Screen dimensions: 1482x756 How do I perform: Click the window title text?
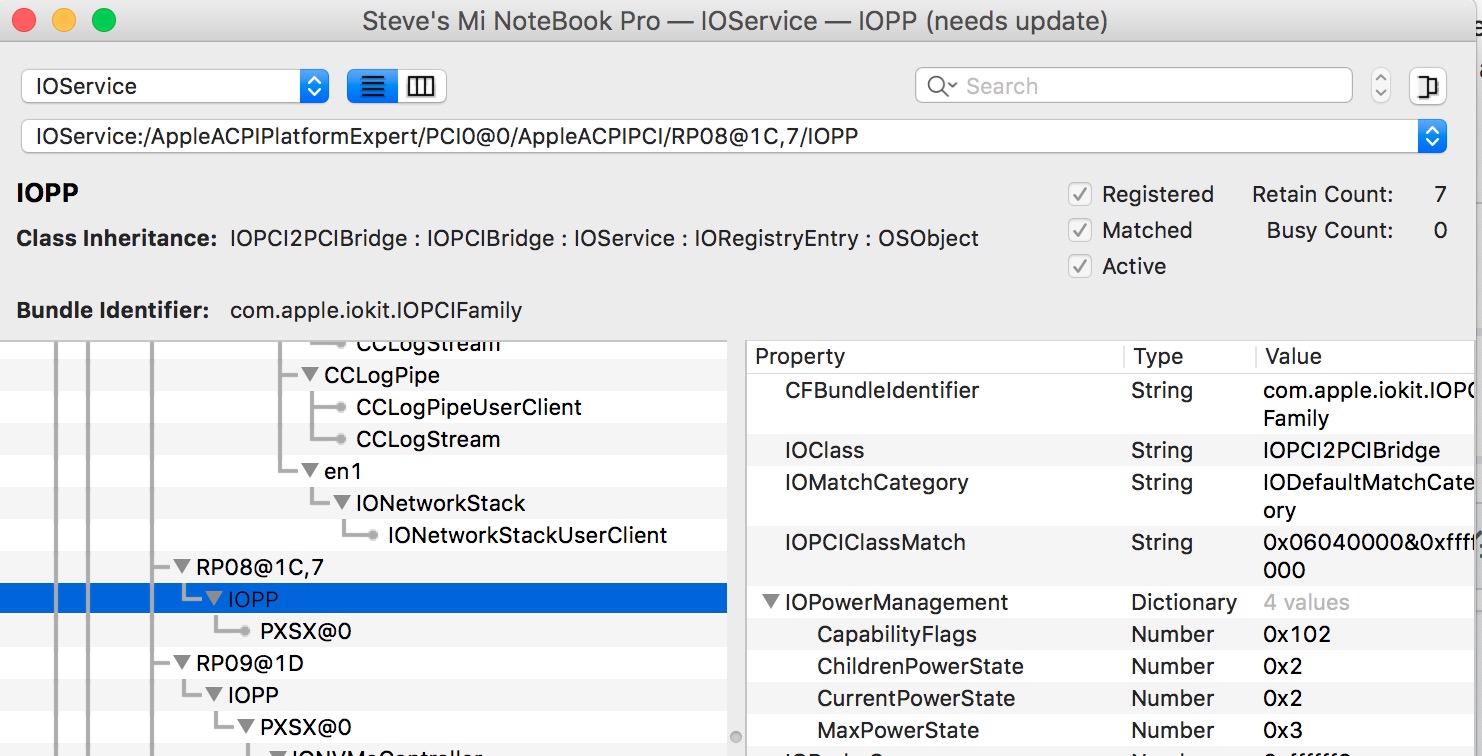[x=735, y=21]
